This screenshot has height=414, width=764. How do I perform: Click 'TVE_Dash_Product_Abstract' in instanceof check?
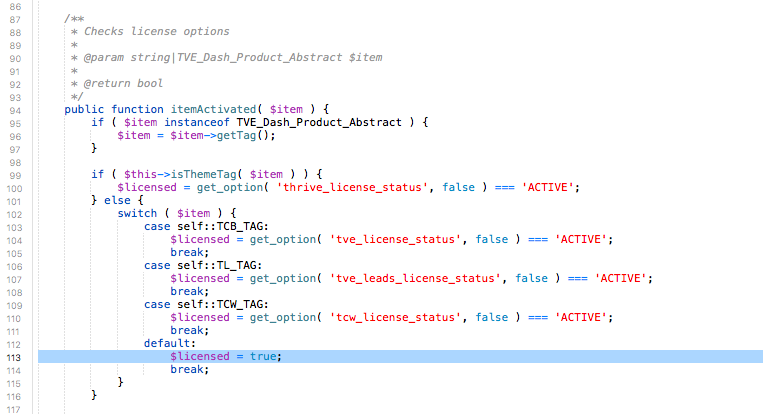click(x=319, y=122)
